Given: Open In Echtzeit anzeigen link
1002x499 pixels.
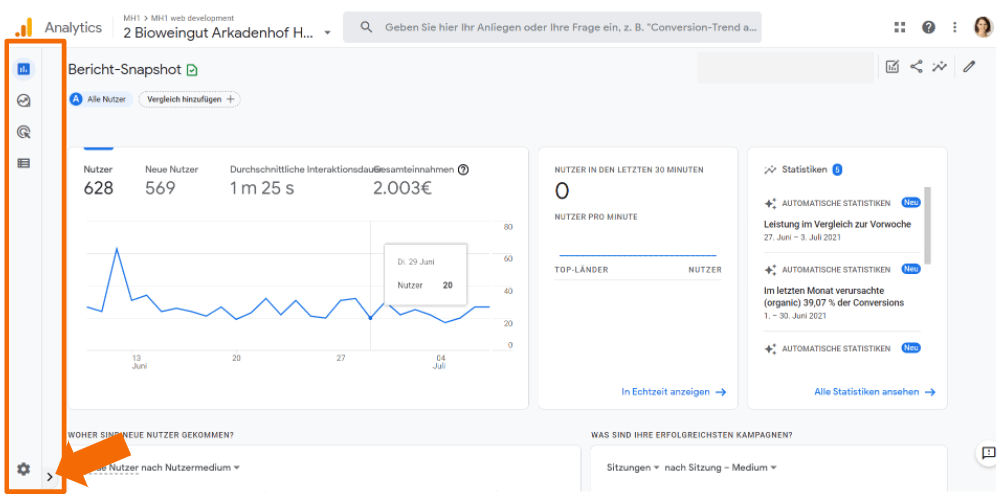Looking at the screenshot, I should 673,392.
